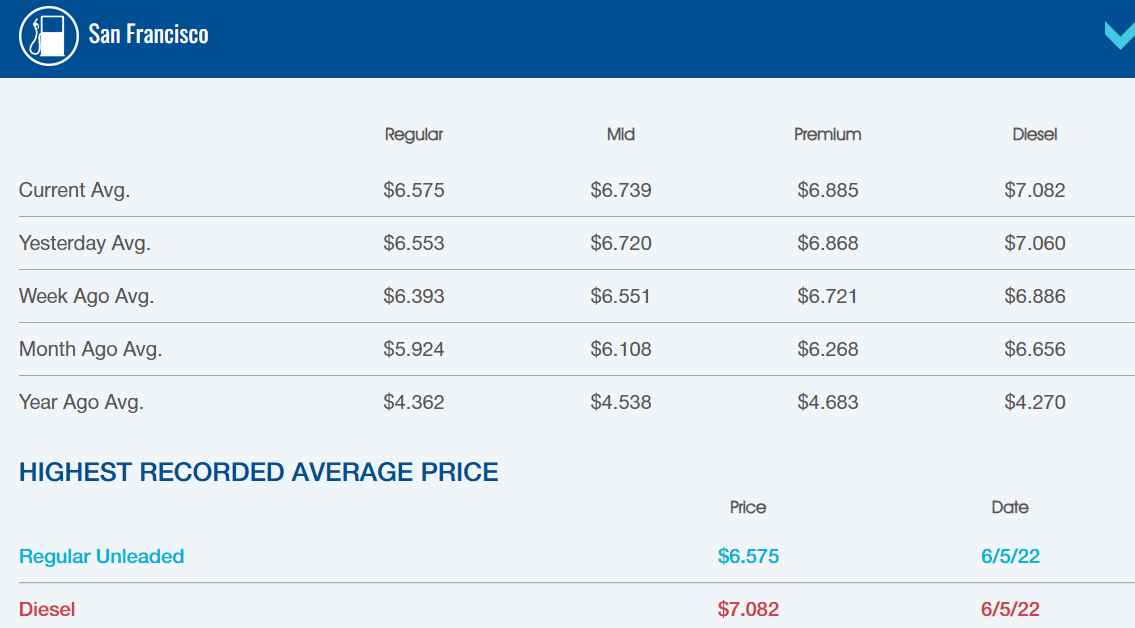Click the highest recorded Diesel price $7.082
The height and width of the screenshot is (628, 1135).
[748, 608]
